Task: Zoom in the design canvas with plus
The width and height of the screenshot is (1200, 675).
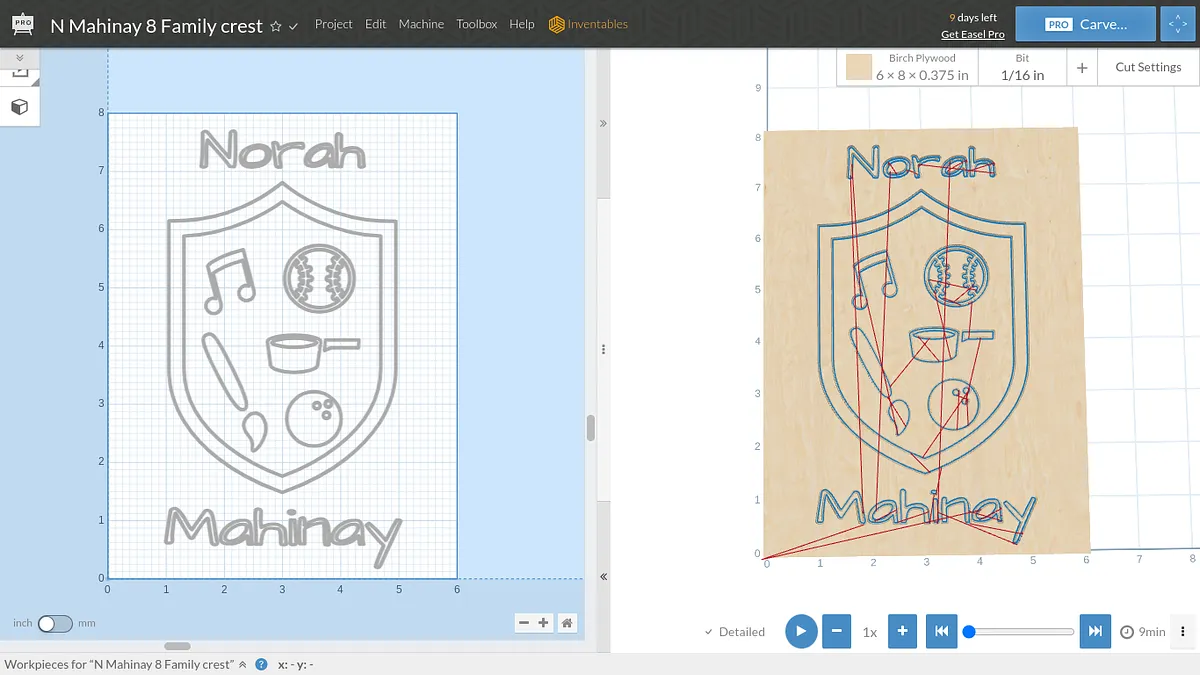Action: [x=543, y=623]
